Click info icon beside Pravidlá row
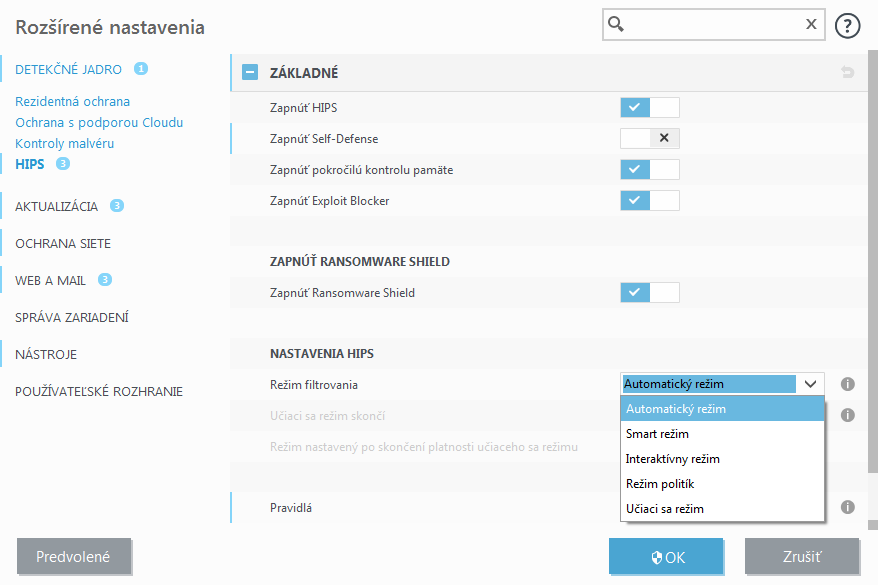The image size is (878, 585). [848, 507]
